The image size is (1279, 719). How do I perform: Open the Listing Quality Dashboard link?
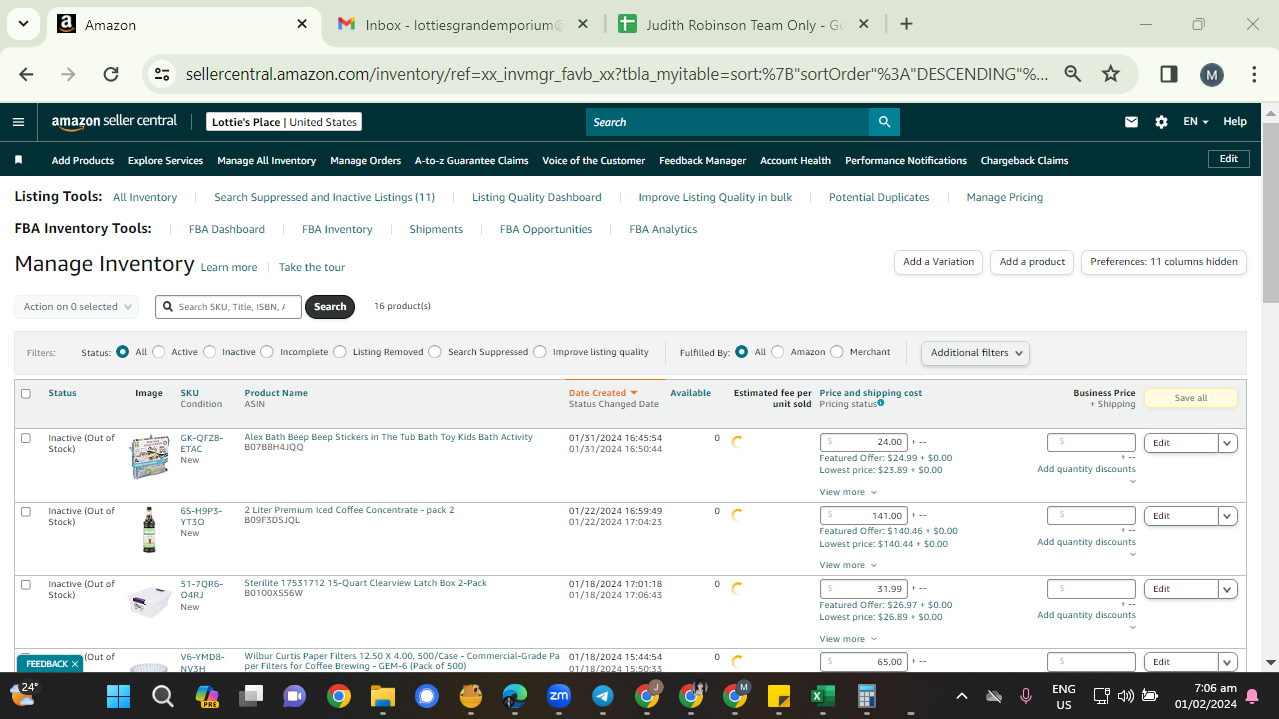(537, 197)
